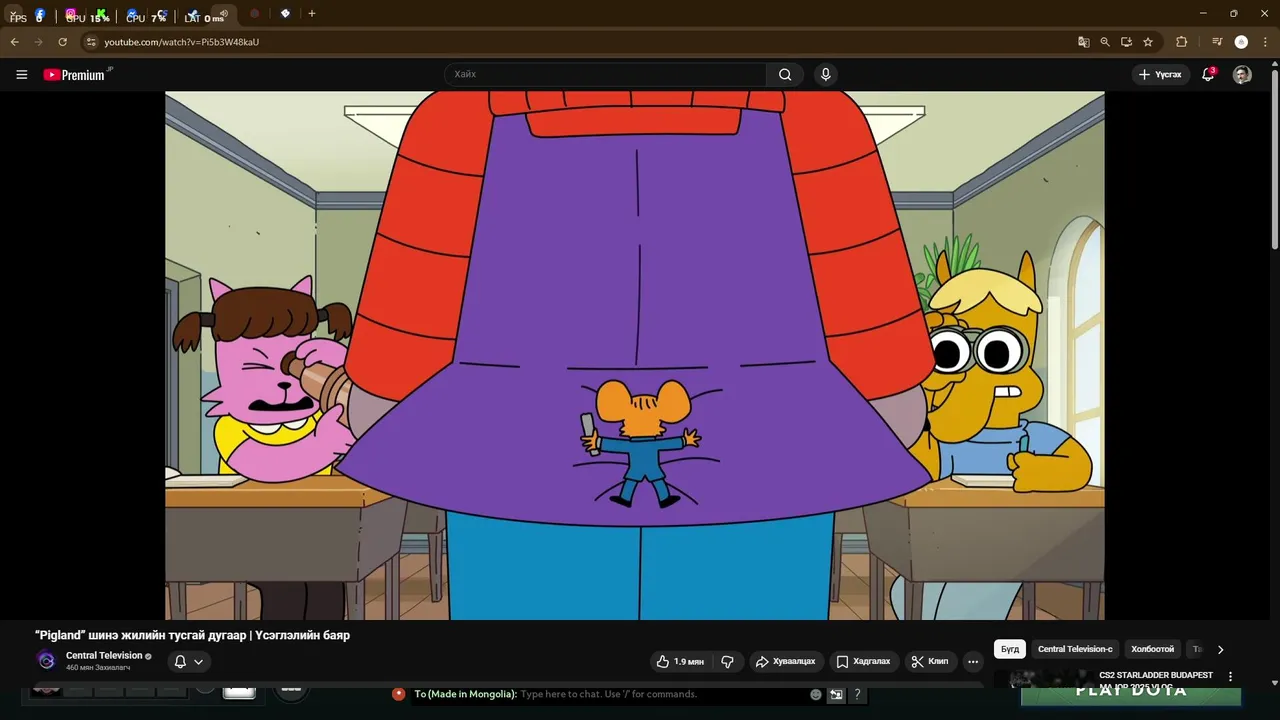The image size is (1280, 720).
Task: Dislike the video with thumbs-down
Action: [x=727, y=661]
